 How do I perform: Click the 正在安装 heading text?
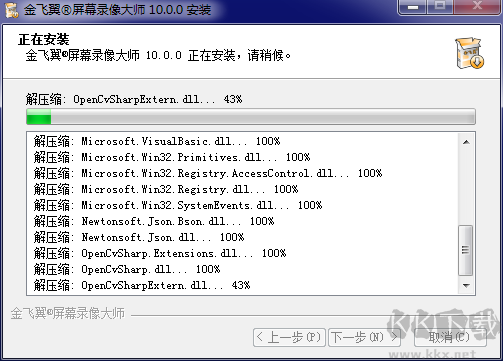point(44,39)
